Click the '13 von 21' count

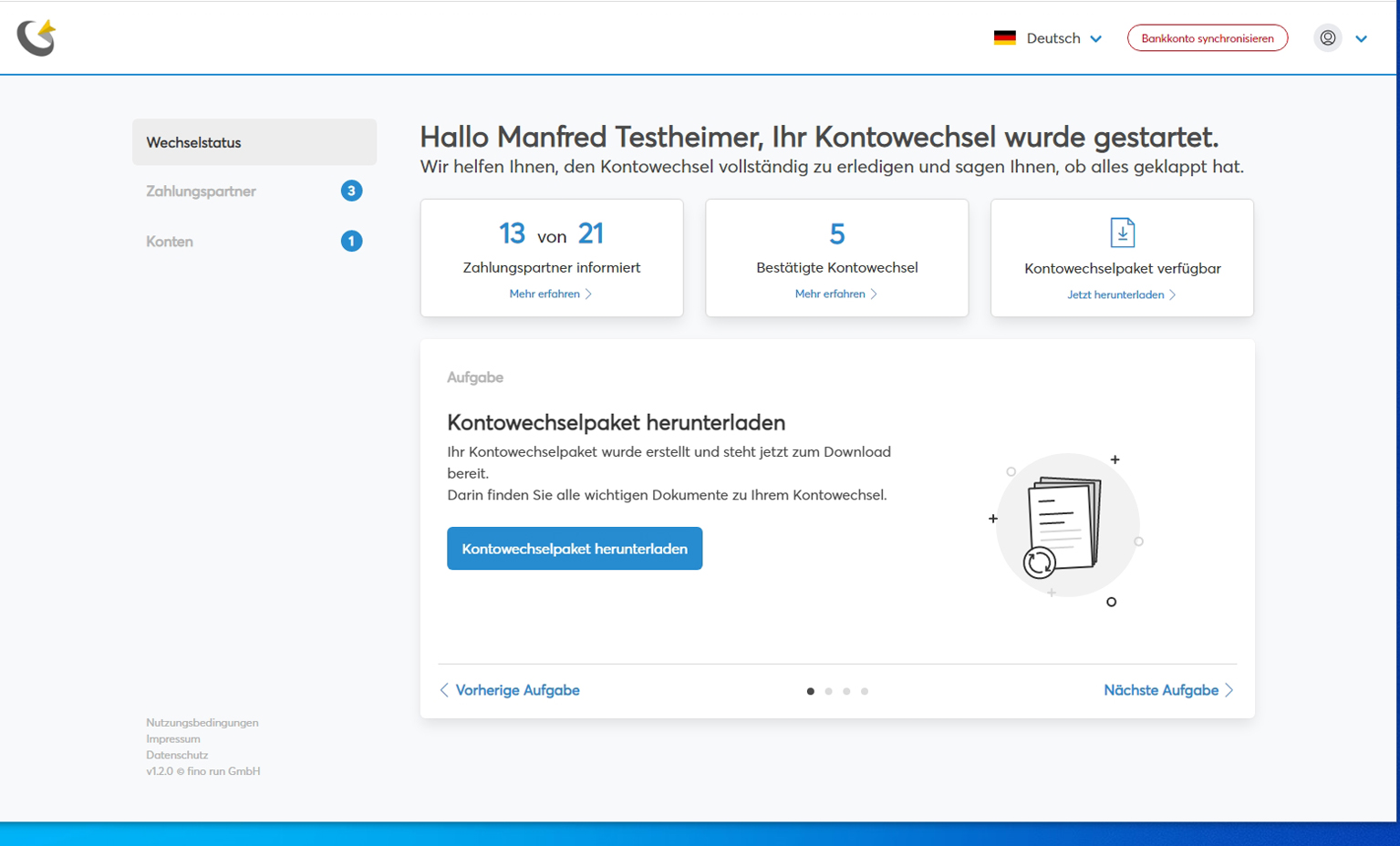point(551,234)
